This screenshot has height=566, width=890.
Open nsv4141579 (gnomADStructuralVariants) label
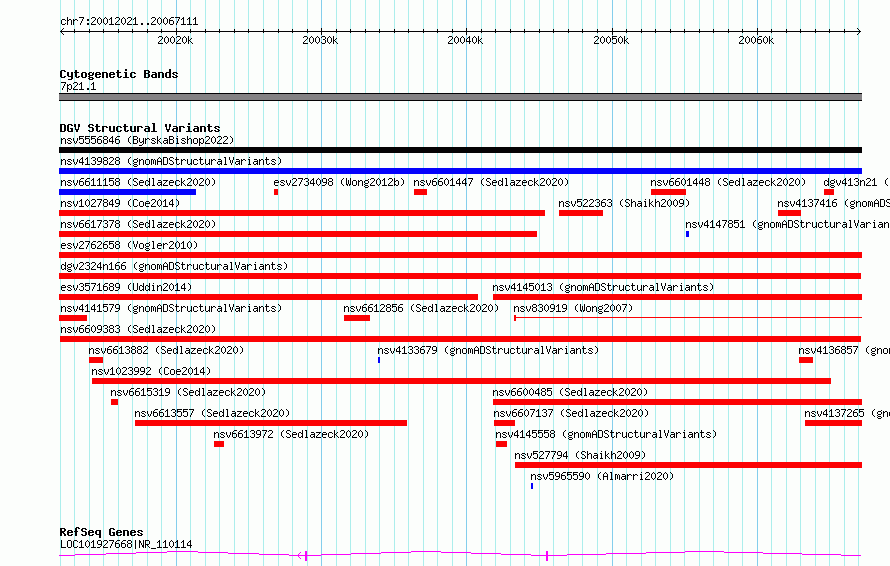pos(171,308)
